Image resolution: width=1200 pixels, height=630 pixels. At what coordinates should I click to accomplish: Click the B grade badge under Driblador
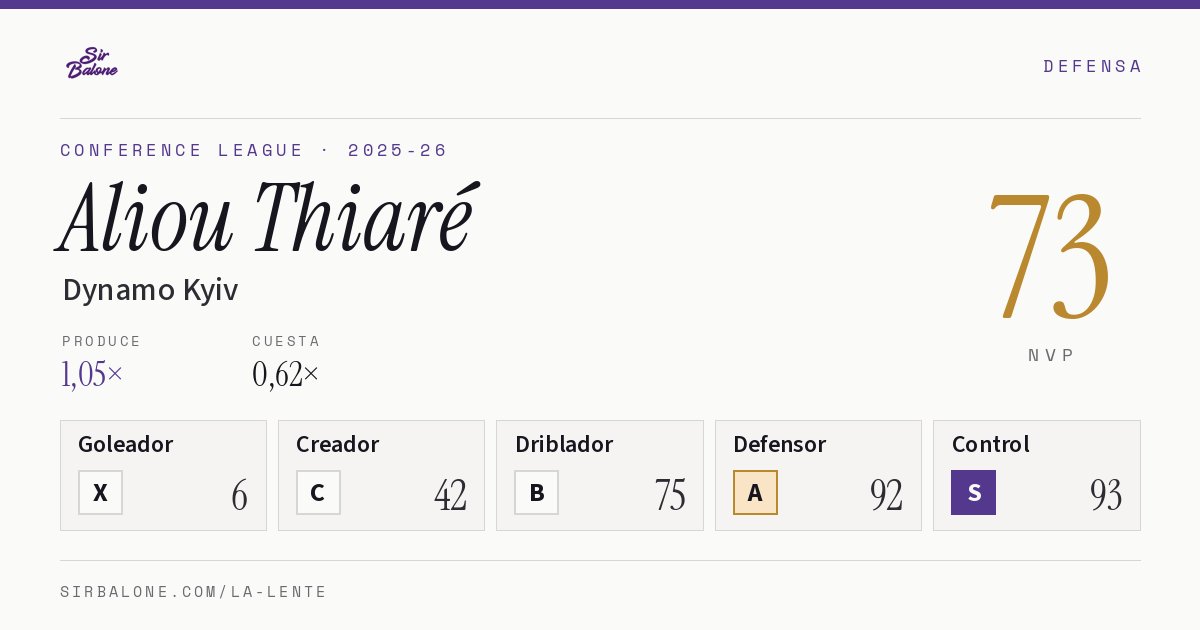pos(537,492)
